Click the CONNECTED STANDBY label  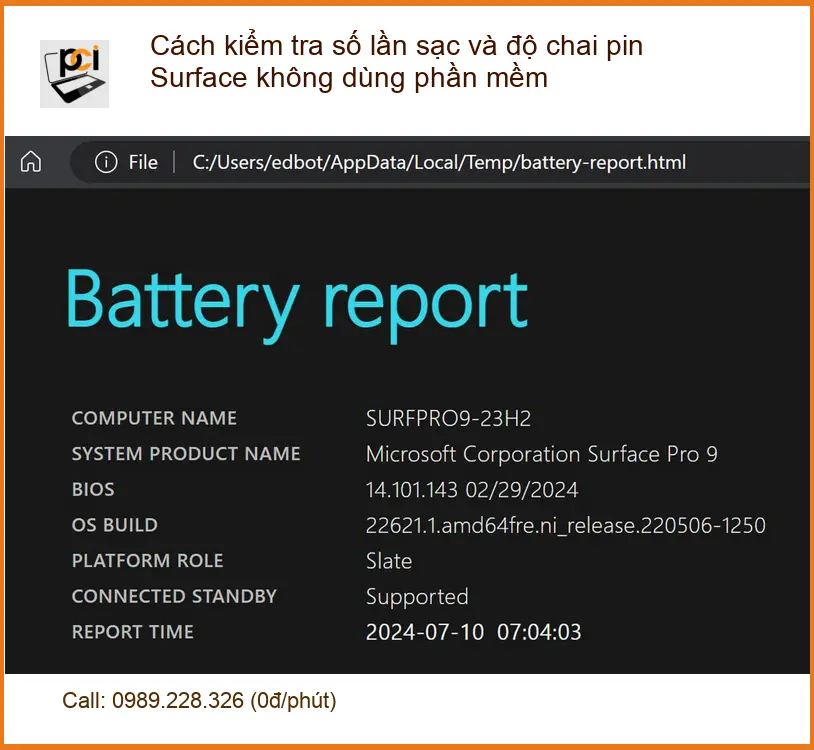[174, 596]
